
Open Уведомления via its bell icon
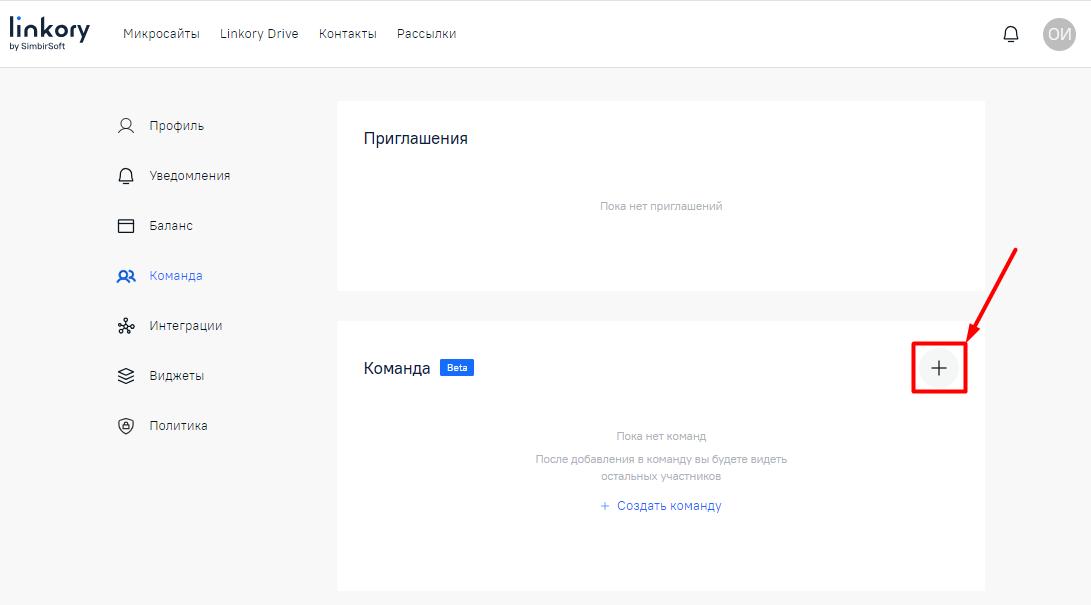[125, 175]
